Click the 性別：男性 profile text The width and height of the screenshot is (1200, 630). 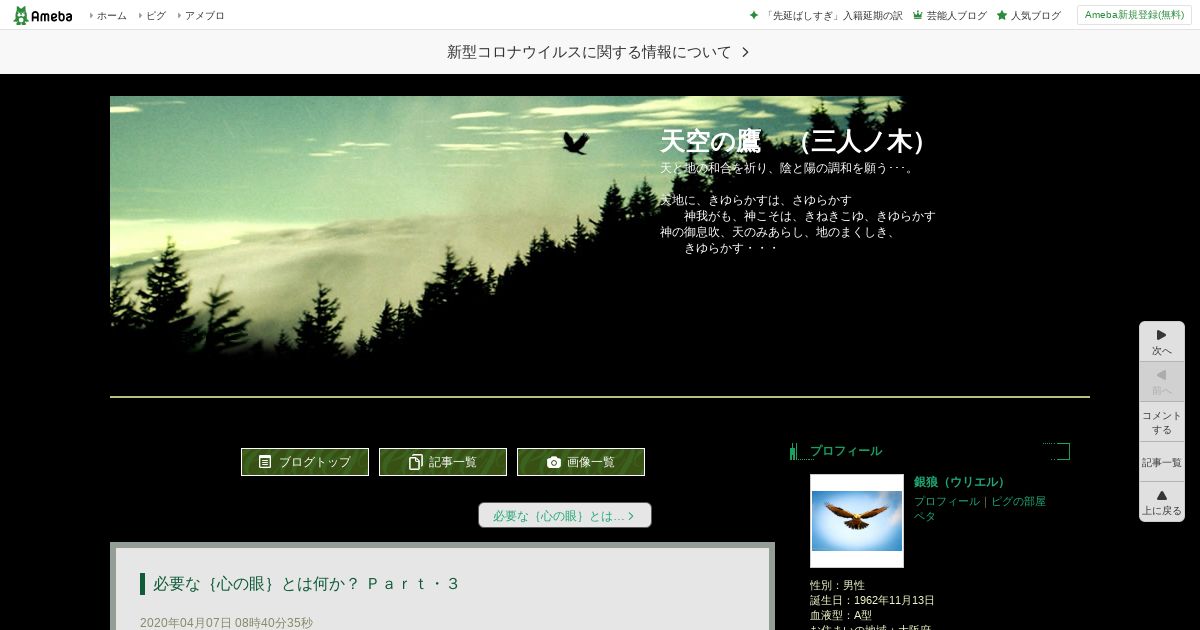838,585
